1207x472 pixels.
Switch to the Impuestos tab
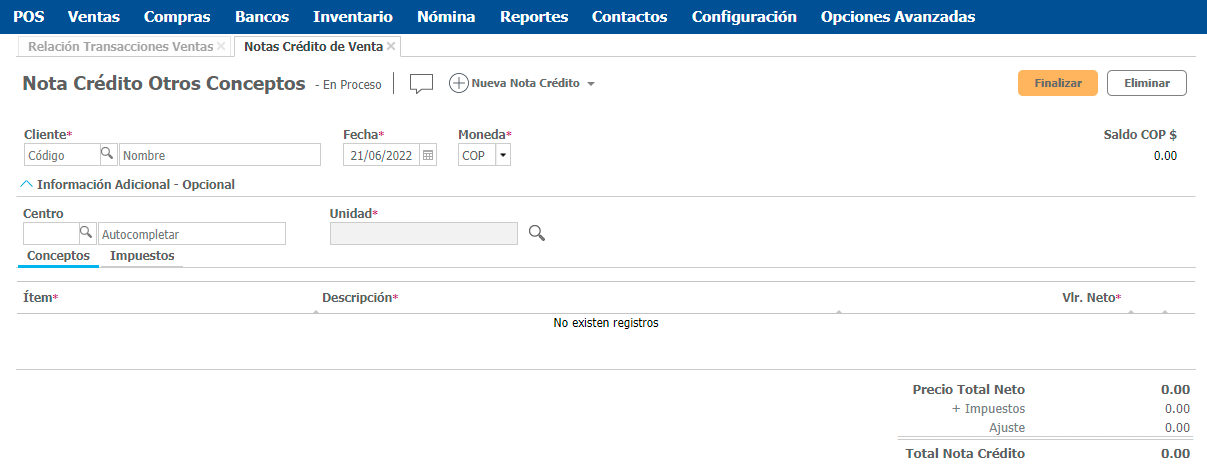142,256
